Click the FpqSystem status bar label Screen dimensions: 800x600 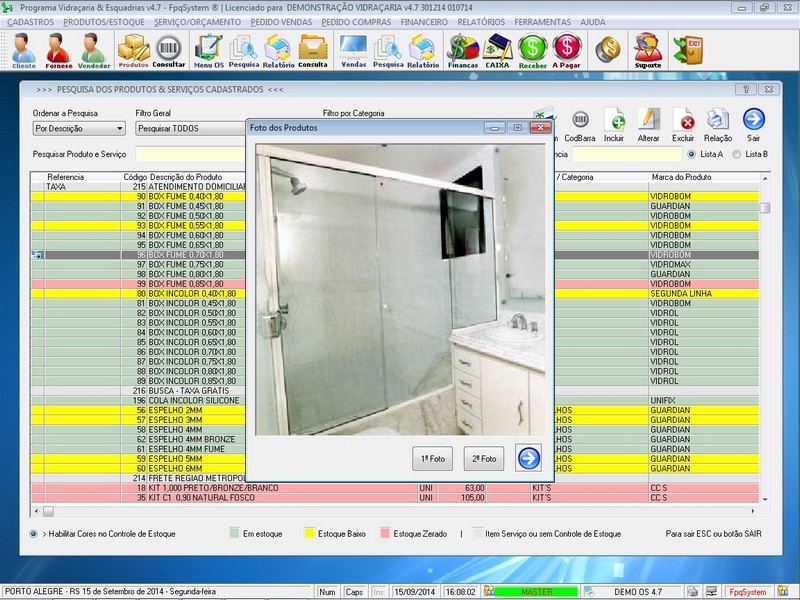click(747, 592)
